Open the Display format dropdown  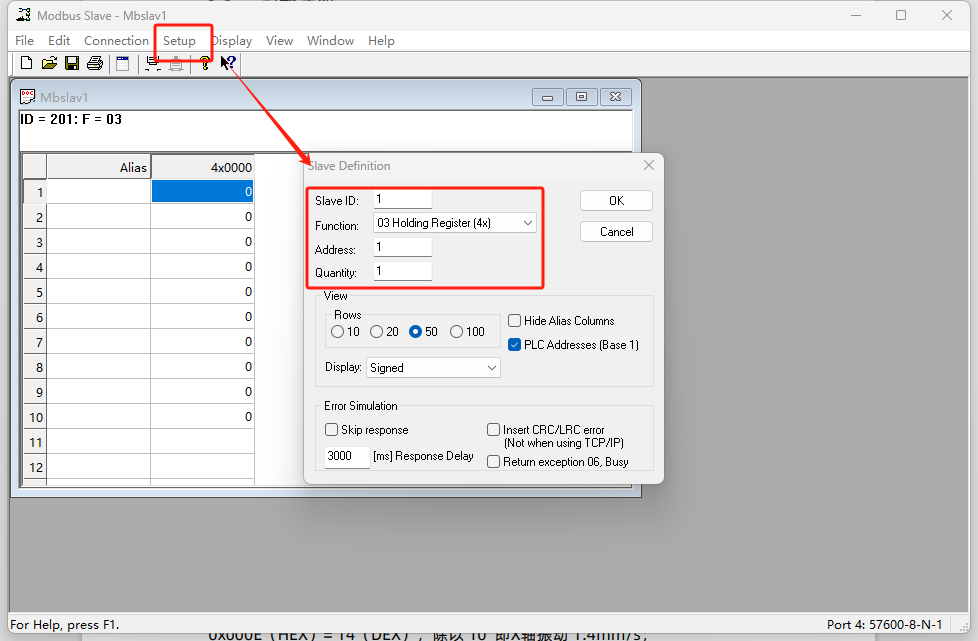[433, 368]
